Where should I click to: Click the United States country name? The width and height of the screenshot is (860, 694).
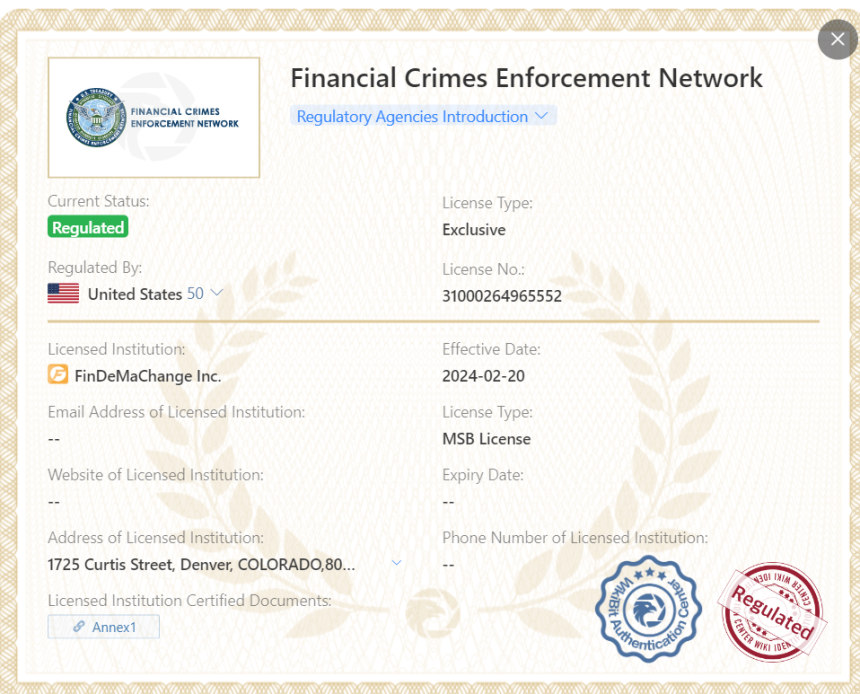tap(135, 294)
